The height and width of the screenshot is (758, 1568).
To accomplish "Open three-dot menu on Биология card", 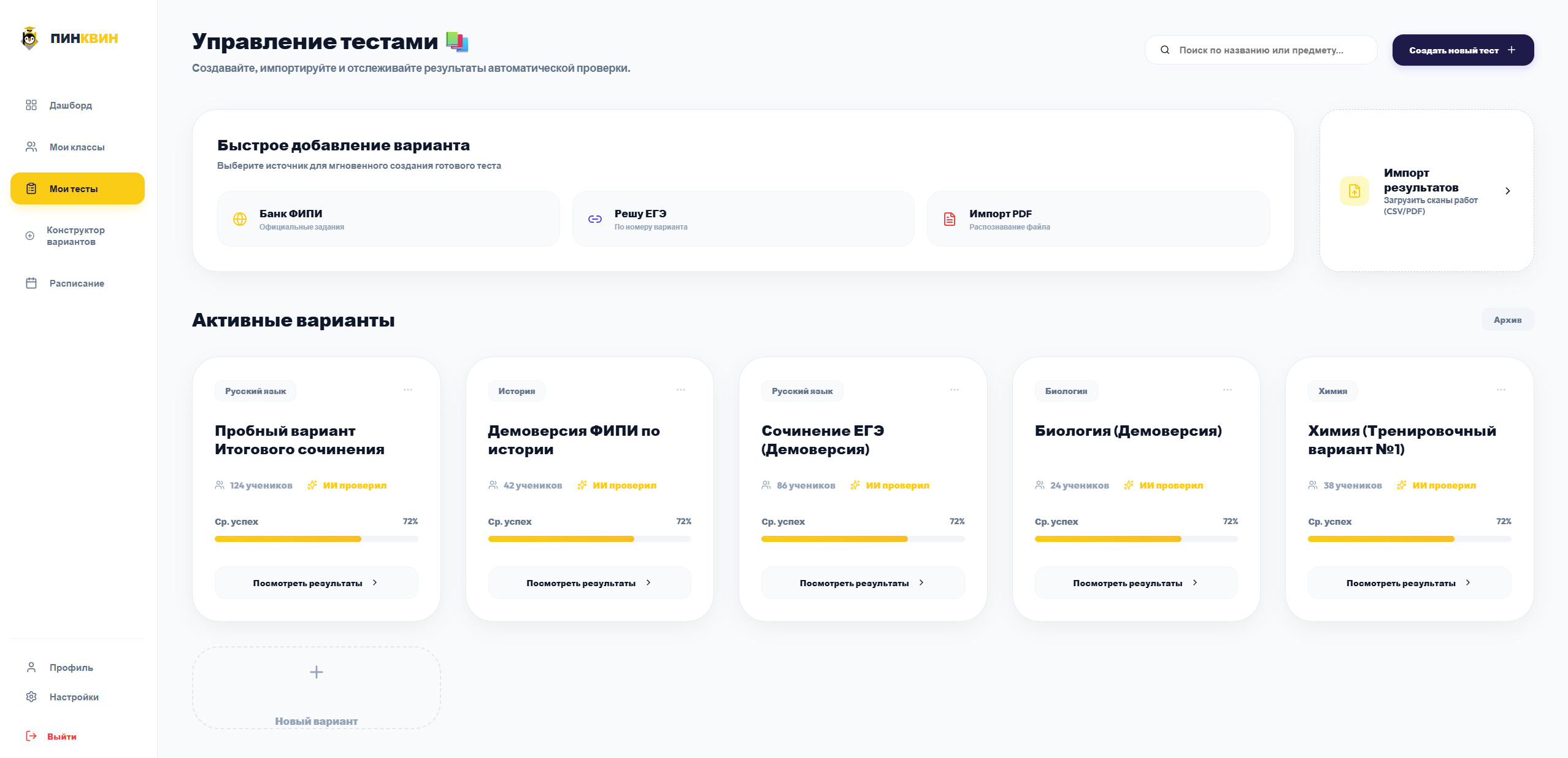I will point(1227,390).
